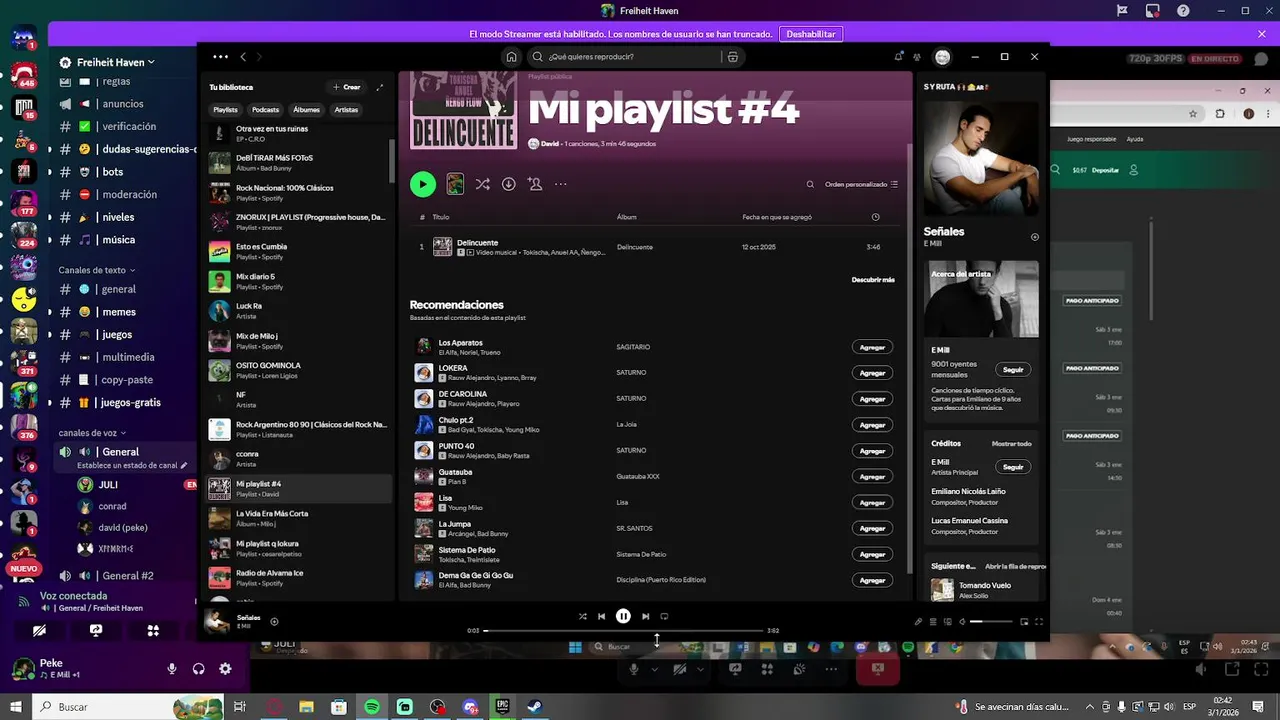The image size is (1280, 720).
Task: Toggle playlist shuffle beside download icon
Action: pyautogui.click(x=482, y=184)
